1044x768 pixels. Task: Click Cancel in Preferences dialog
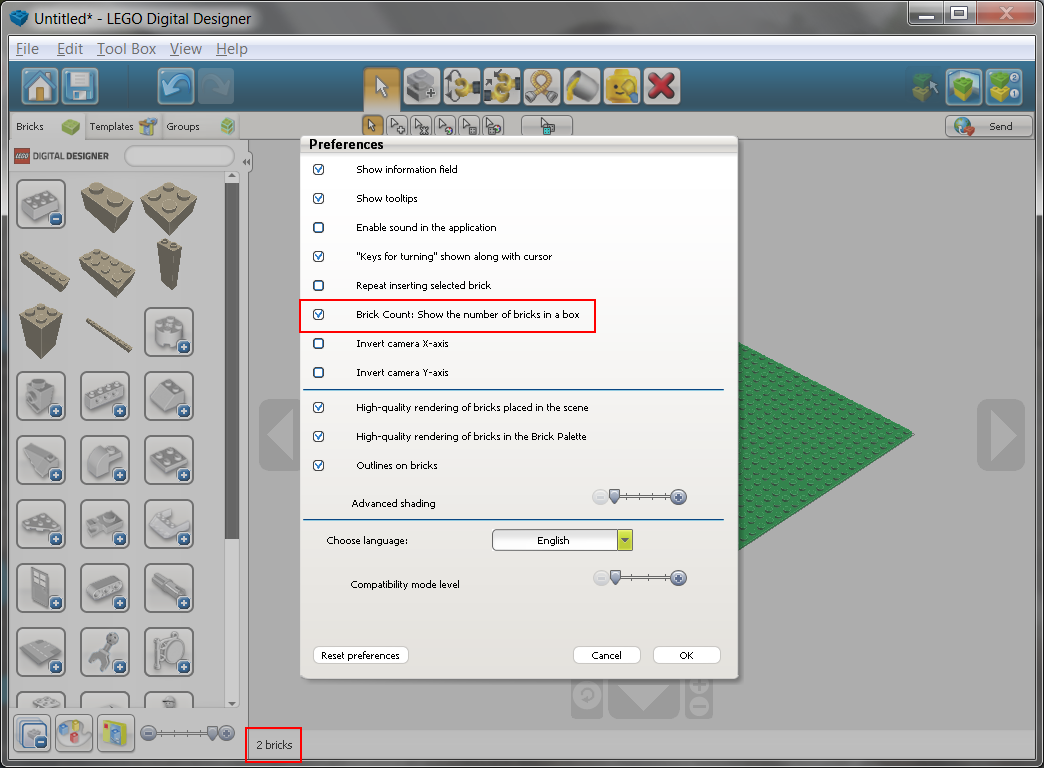[607, 655]
